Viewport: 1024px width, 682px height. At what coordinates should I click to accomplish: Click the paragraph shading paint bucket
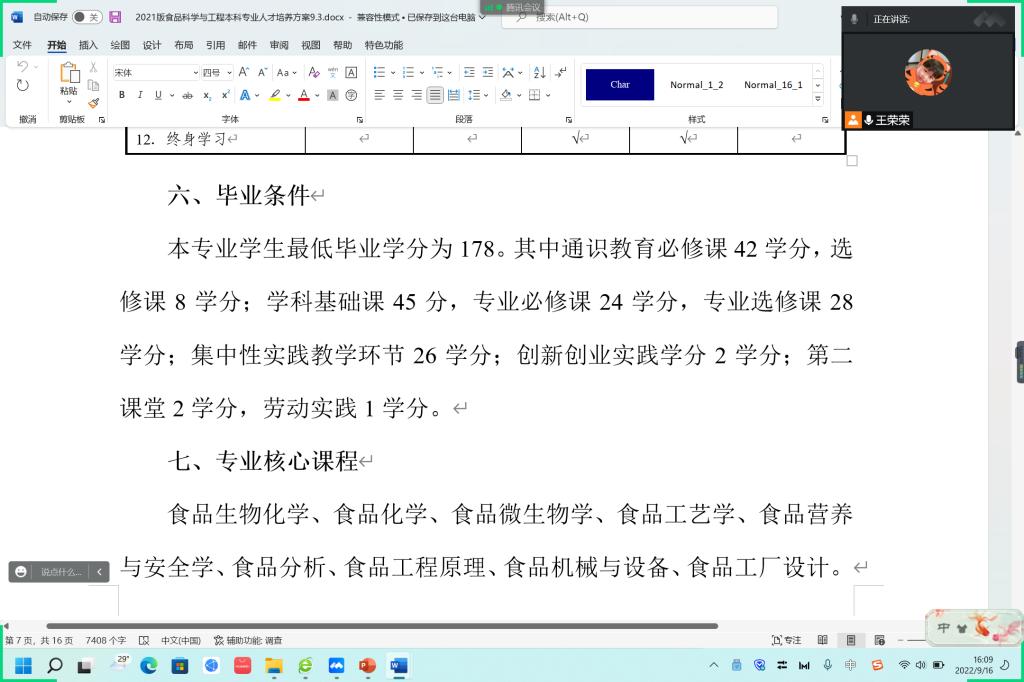coord(506,95)
